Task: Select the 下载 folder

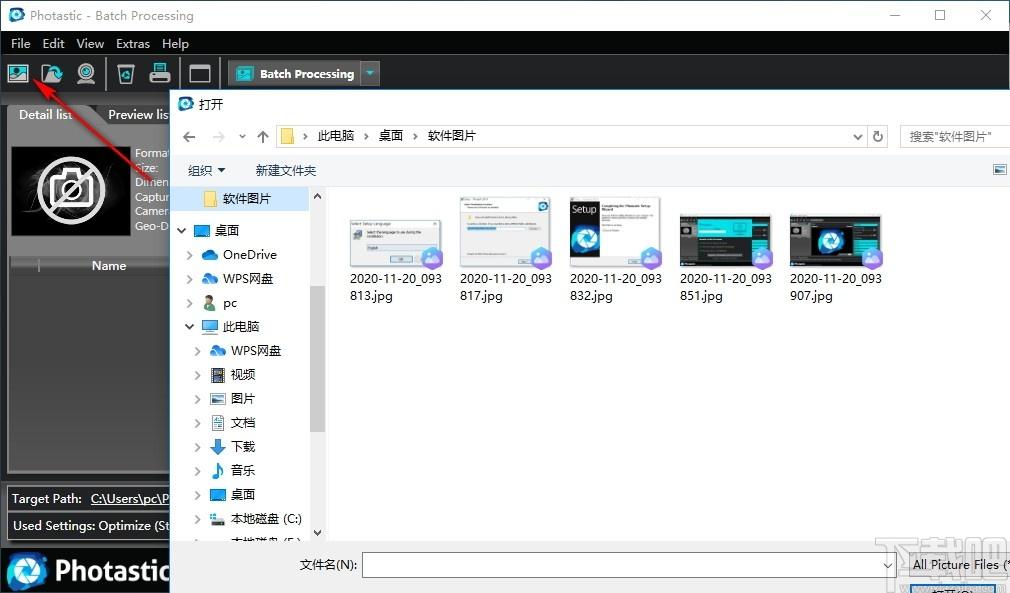Action: tap(242, 446)
